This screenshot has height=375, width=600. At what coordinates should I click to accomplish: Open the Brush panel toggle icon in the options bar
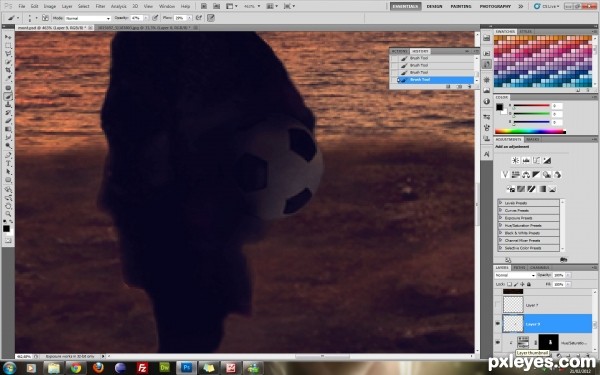click(45, 18)
